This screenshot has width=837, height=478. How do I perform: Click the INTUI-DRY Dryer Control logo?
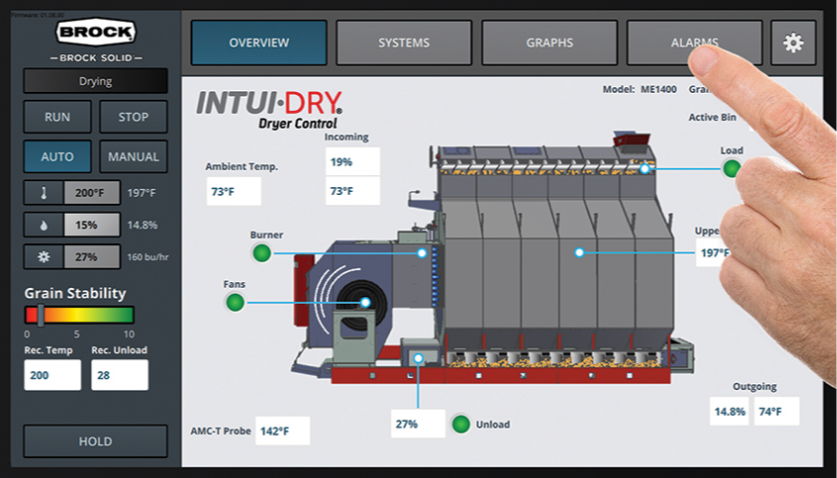click(x=270, y=109)
